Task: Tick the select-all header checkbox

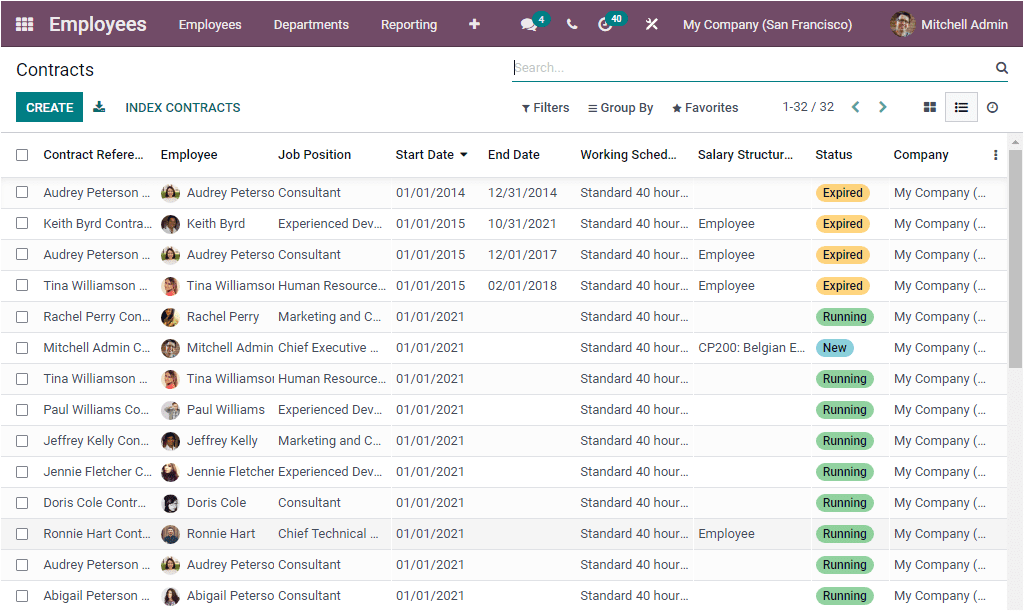Action: point(22,155)
